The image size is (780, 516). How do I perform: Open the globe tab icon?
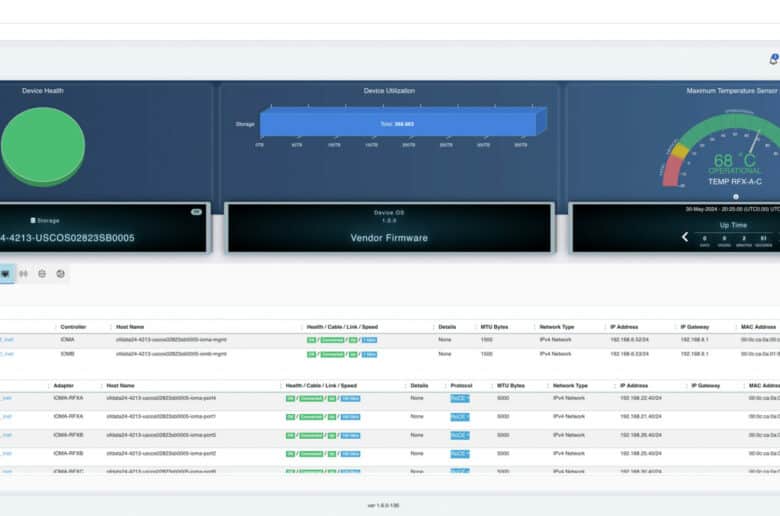[x=60, y=274]
